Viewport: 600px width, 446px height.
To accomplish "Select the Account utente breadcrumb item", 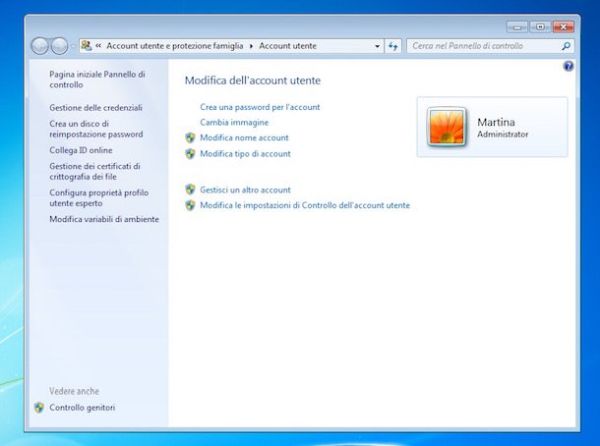I will [x=288, y=46].
